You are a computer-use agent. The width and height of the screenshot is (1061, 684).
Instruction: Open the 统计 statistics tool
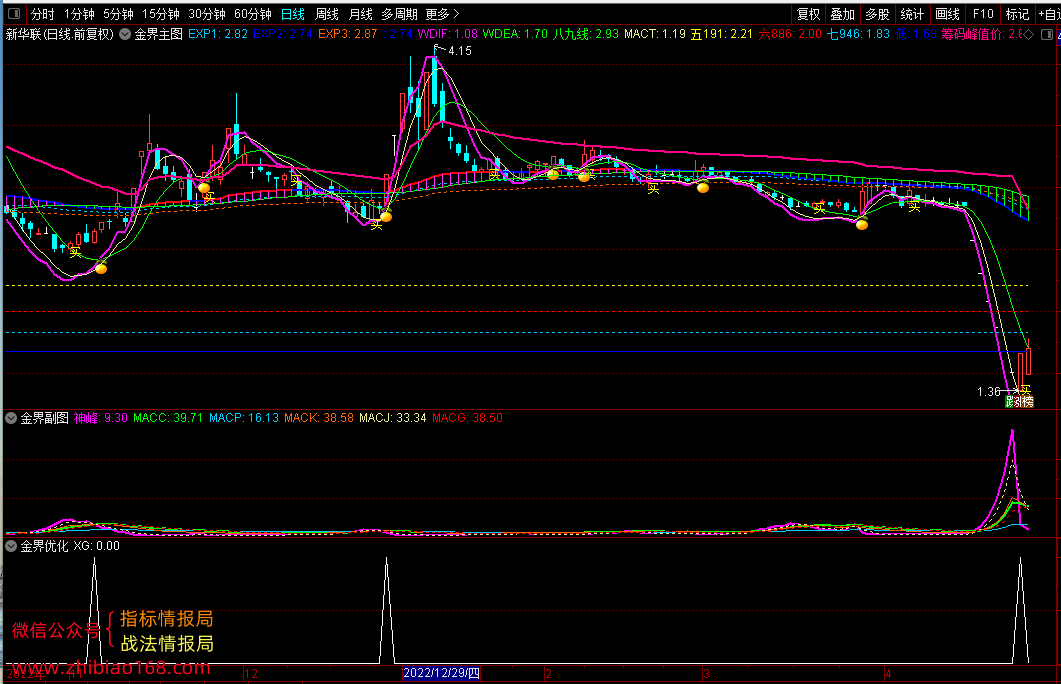[912, 14]
